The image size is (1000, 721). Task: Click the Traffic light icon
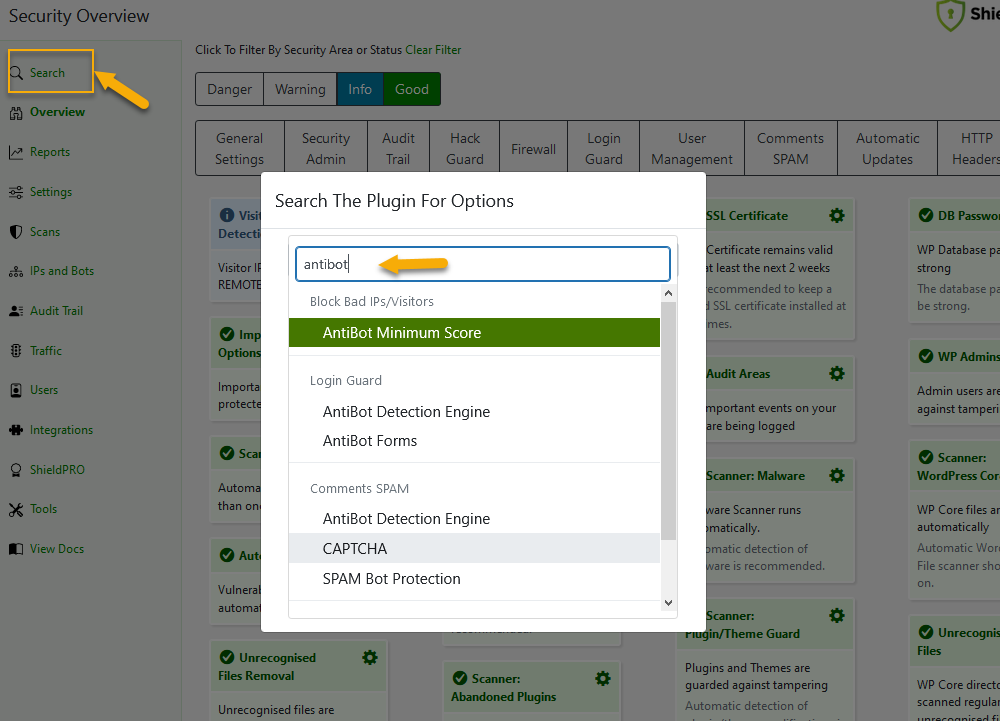click(16, 351)
